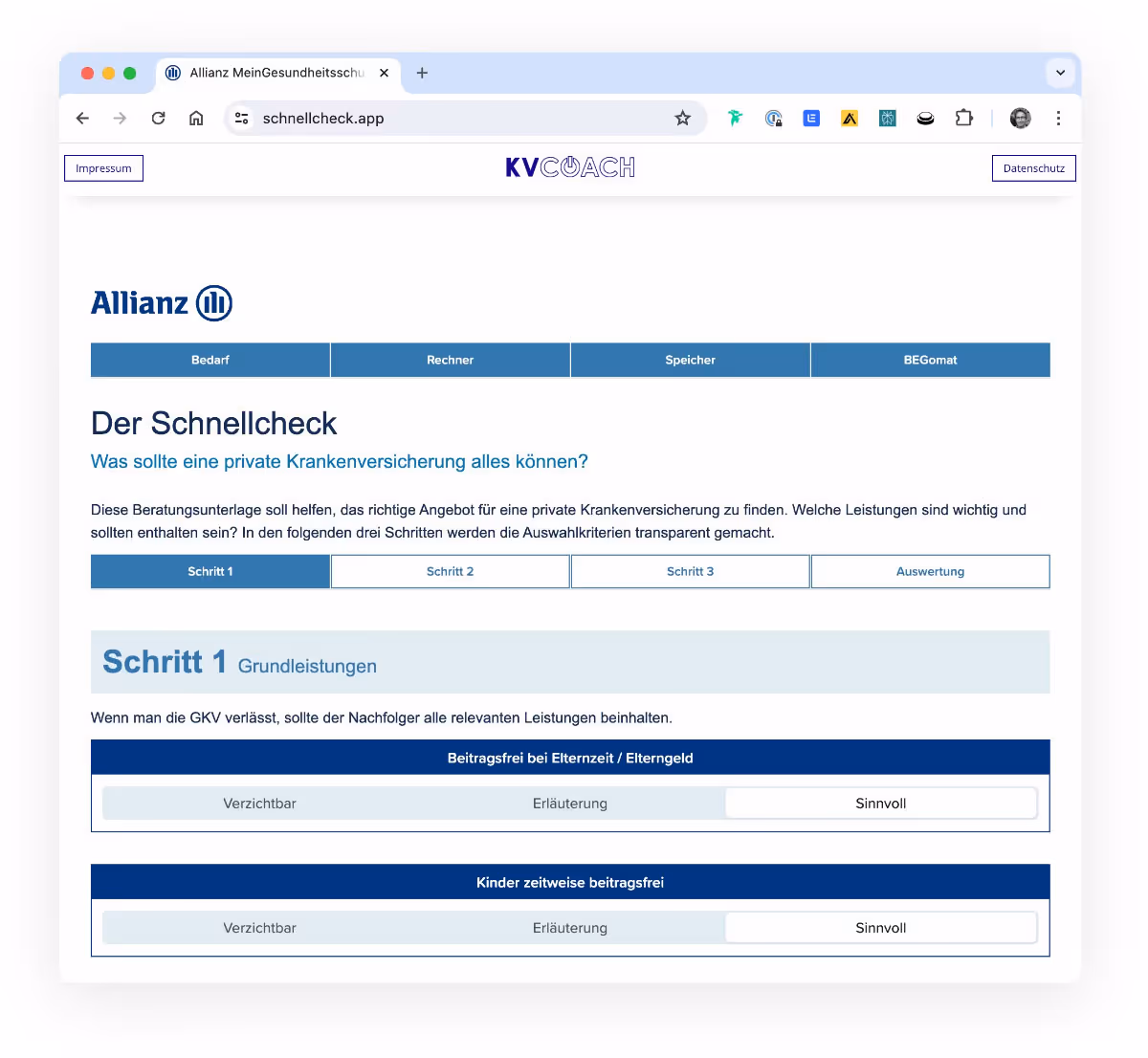Open the Impressum page
The image size is (1148, 1058).
(x=102, y=167)
